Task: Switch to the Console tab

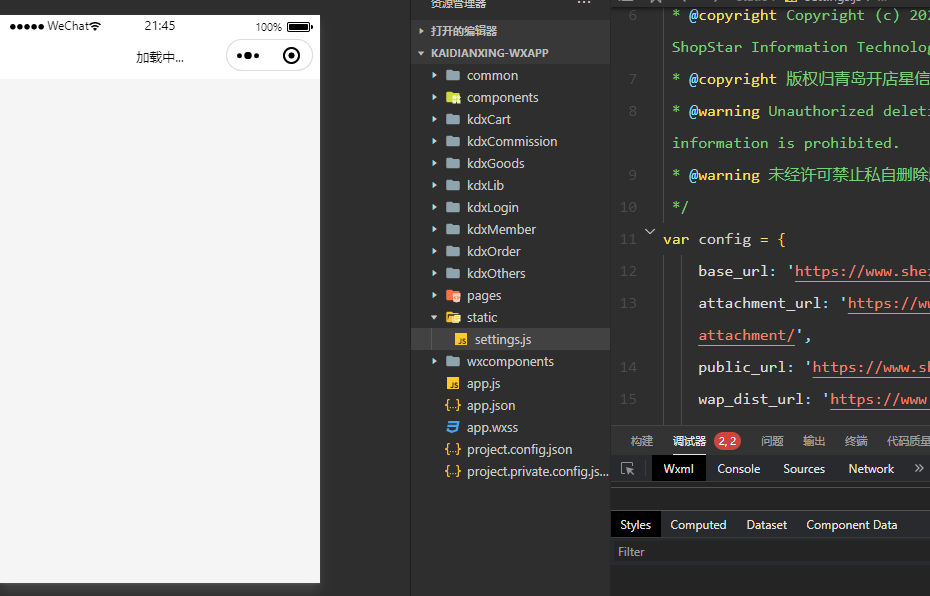Action: (x=738, y=469)
